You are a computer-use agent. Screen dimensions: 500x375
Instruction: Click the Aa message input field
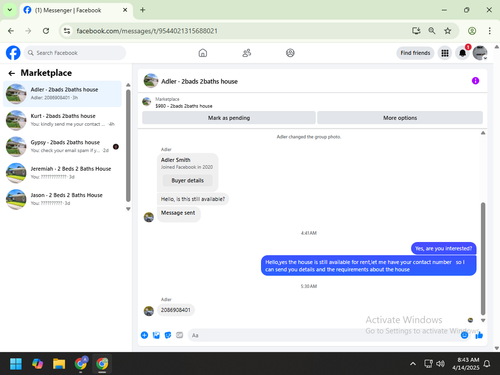(322, 335)
